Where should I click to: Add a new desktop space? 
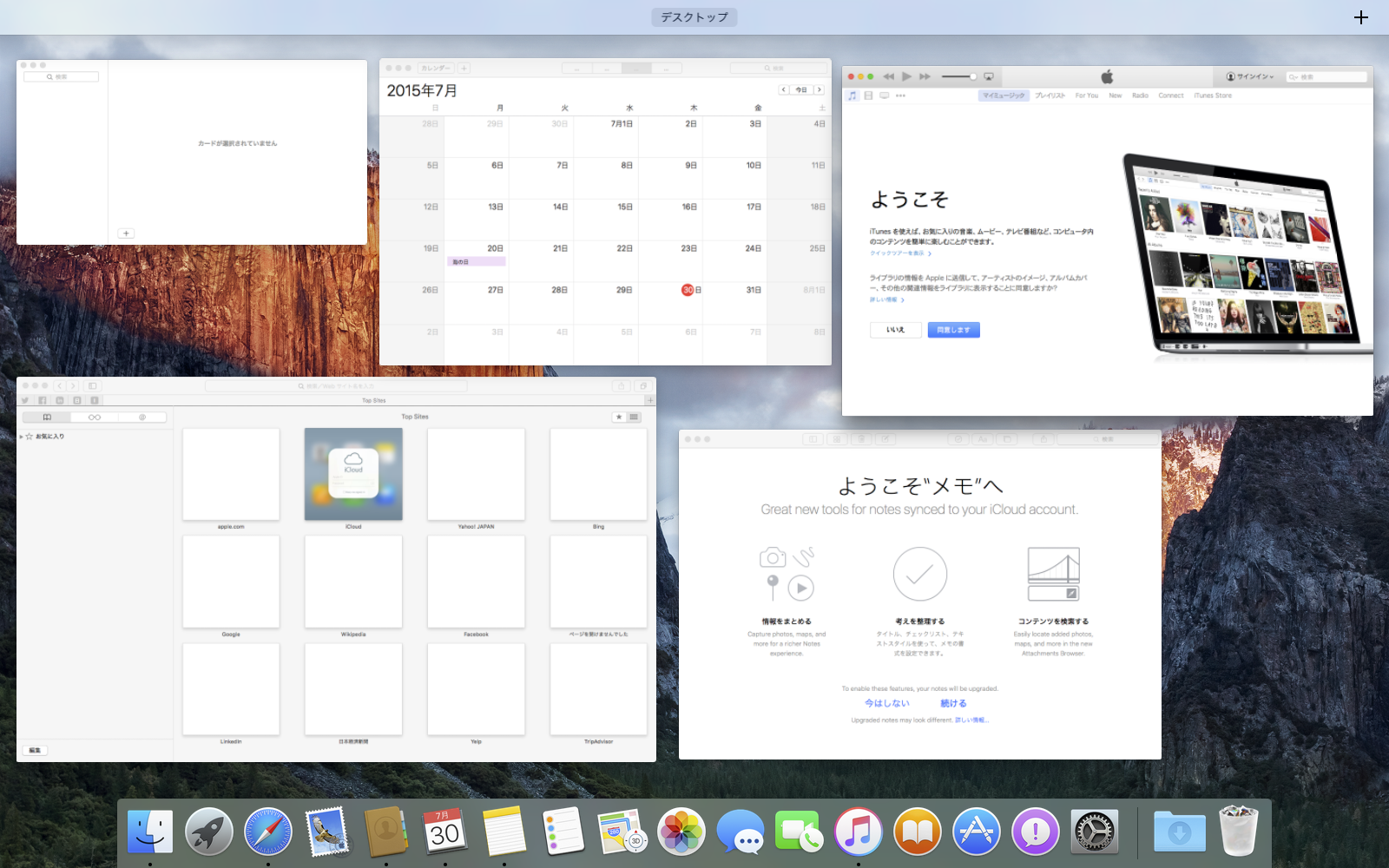coord(1361,17)
